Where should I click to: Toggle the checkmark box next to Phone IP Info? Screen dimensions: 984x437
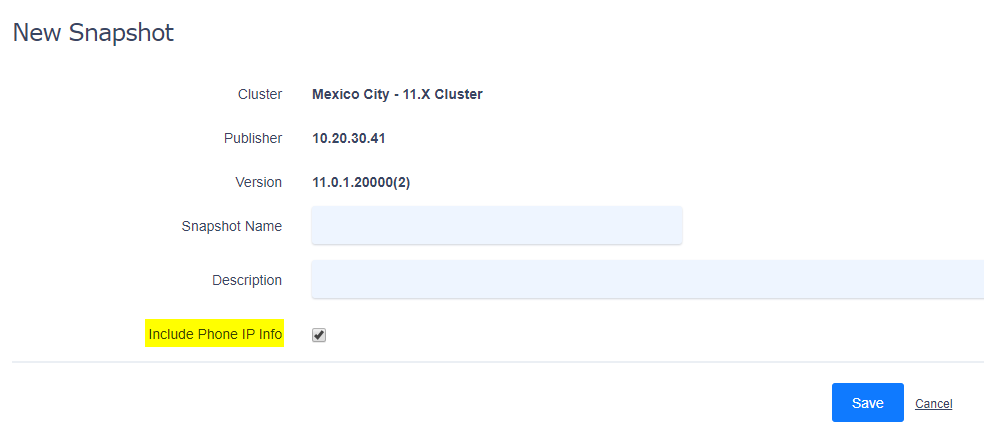coord(319,335)
